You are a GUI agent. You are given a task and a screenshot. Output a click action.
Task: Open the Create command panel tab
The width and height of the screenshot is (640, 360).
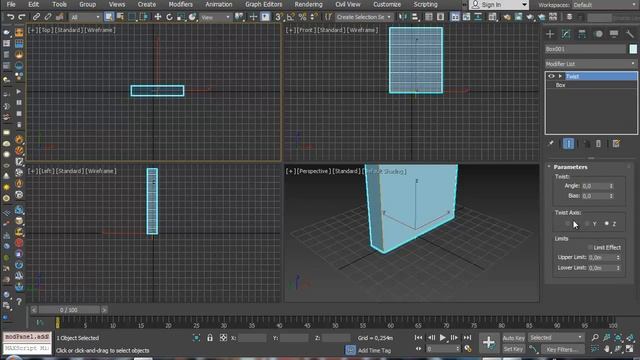(x=550, y=34)
